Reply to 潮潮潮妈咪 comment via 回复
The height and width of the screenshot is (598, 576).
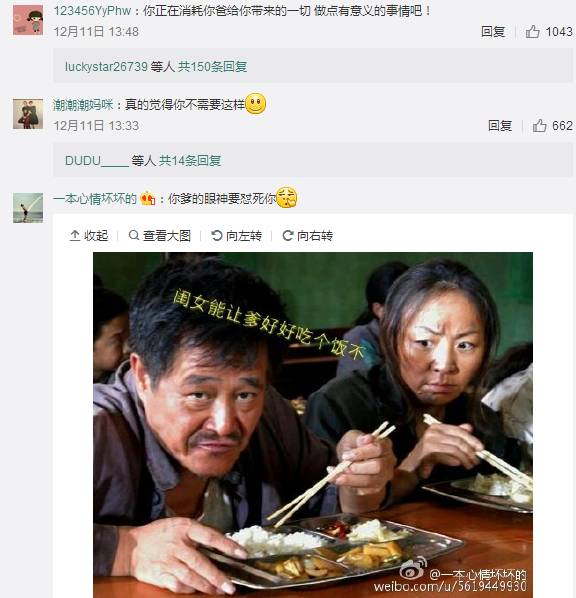tap(500, 125)
